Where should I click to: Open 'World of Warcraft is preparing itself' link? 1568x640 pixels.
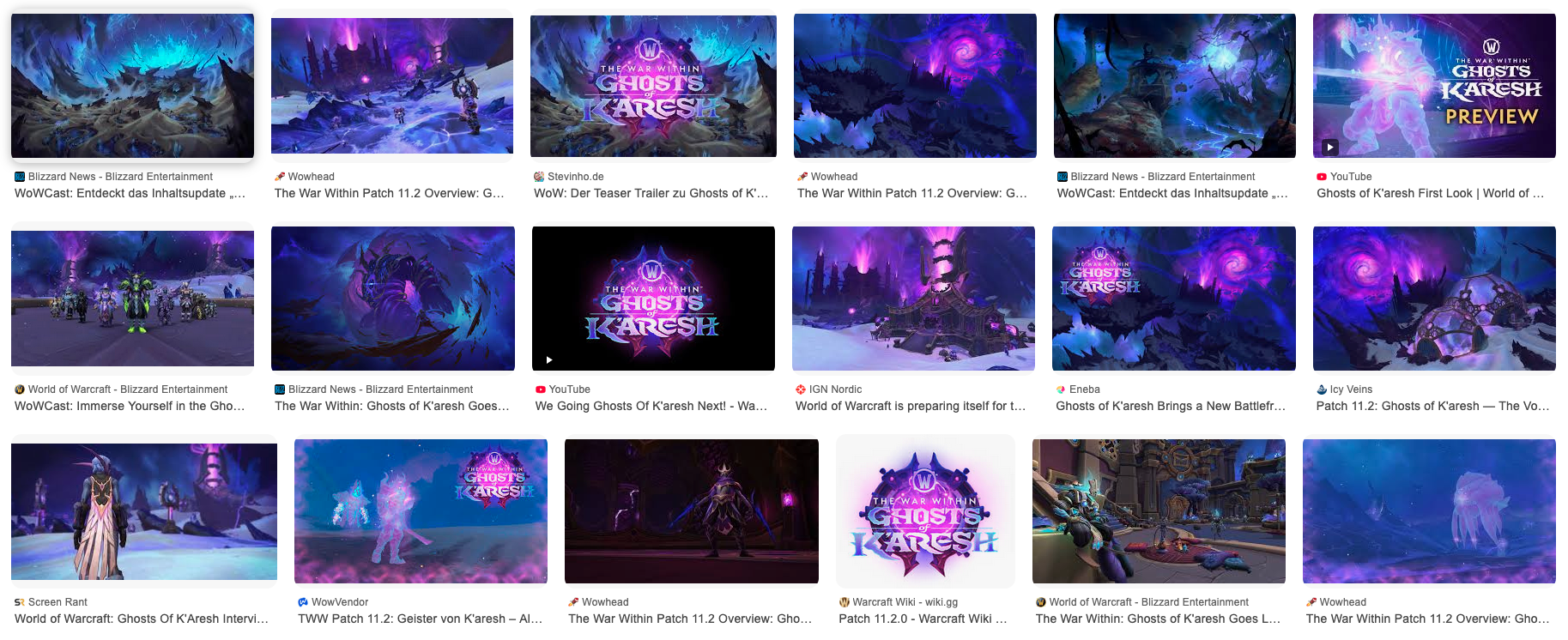911,407
